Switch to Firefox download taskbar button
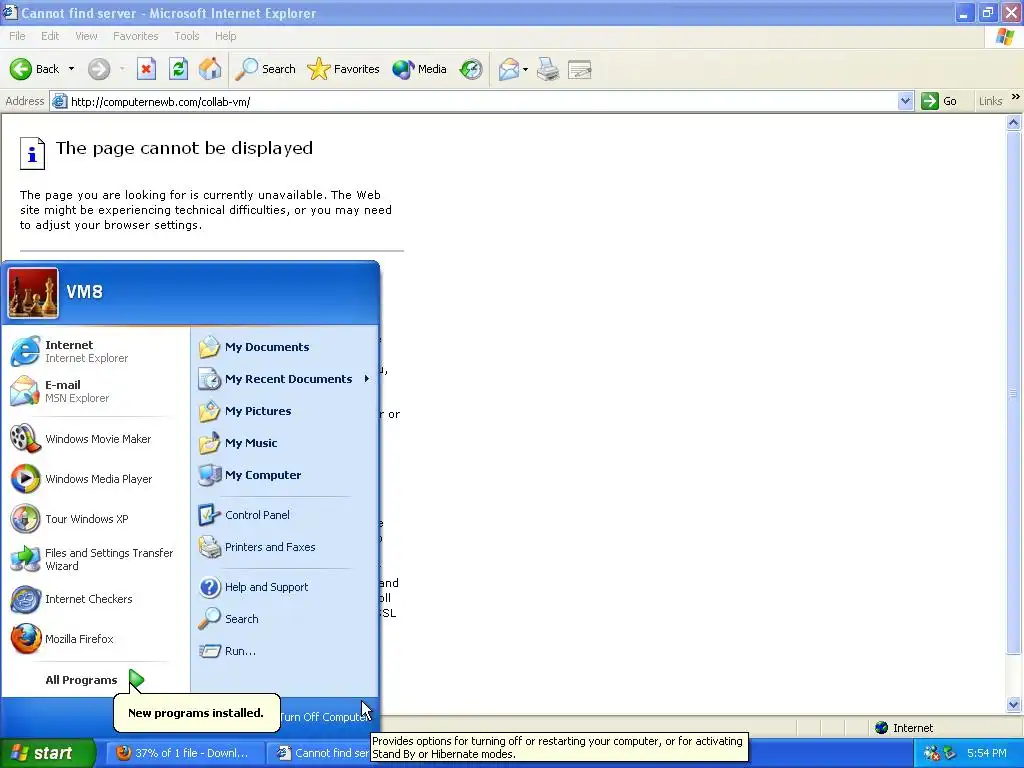 184,753
